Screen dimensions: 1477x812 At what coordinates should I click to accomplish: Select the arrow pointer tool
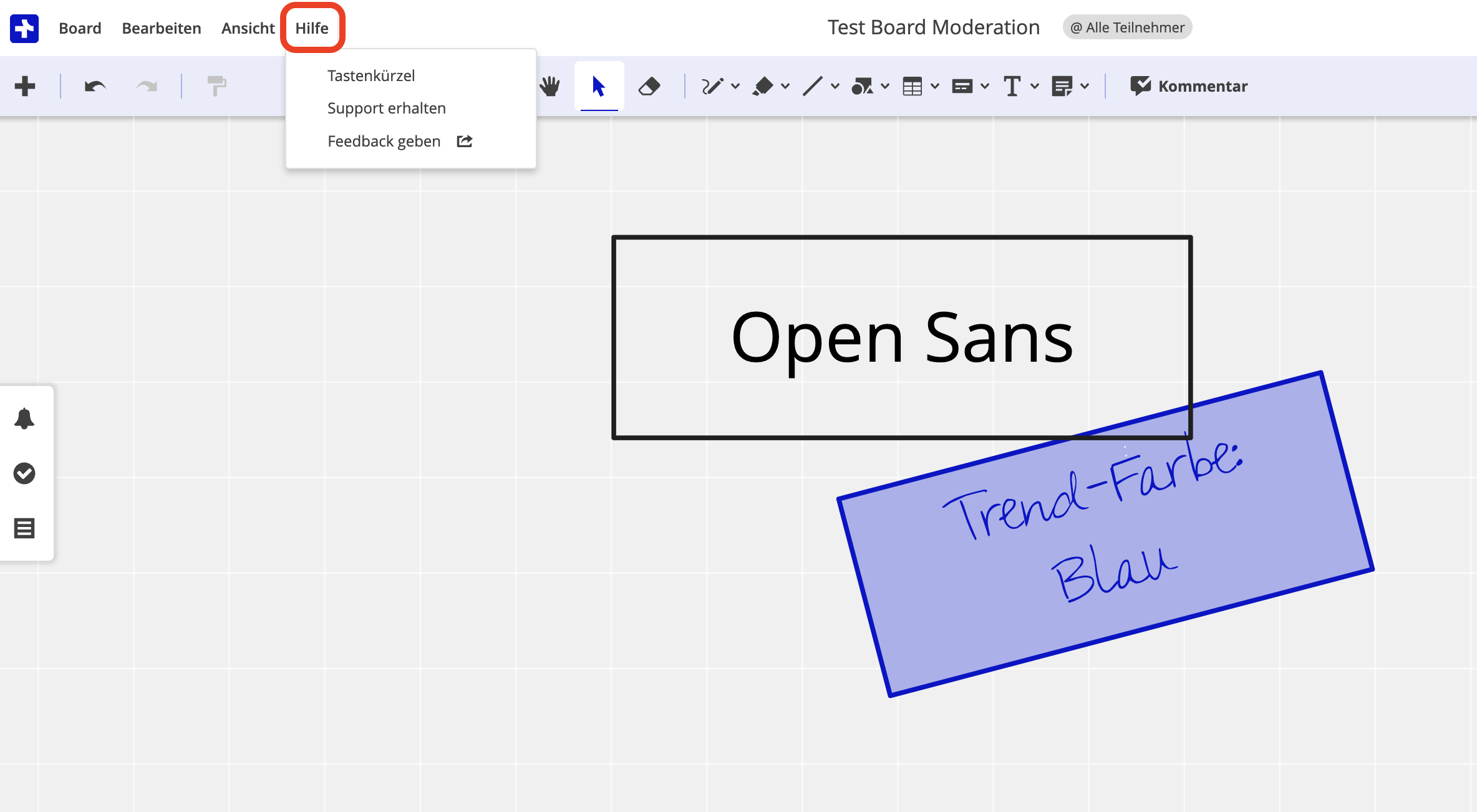coord(599,86)
